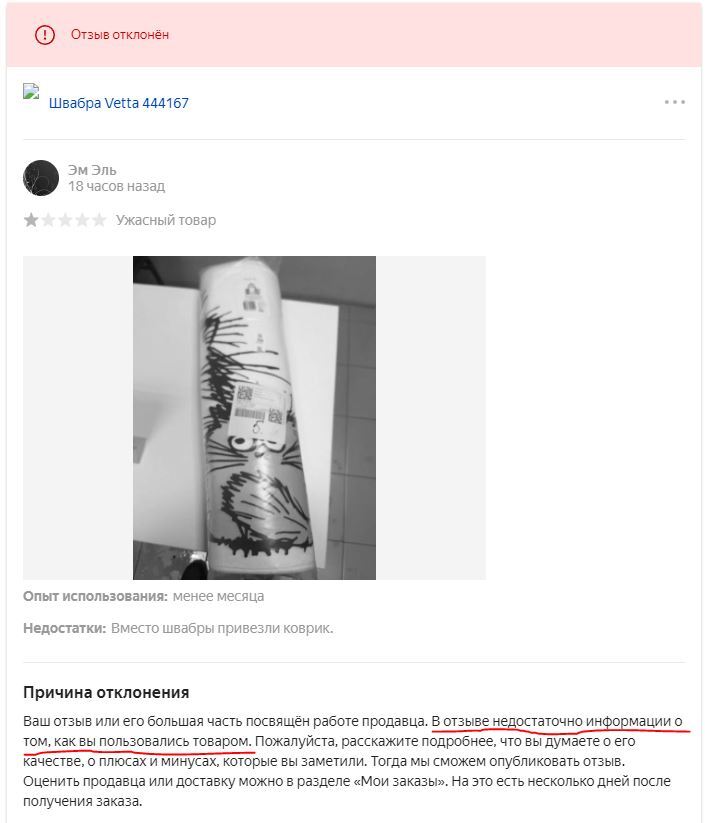Open the Швабра Vetta 444167 product link
Viewport: 705px width, 823px height.
pos(119,103)
